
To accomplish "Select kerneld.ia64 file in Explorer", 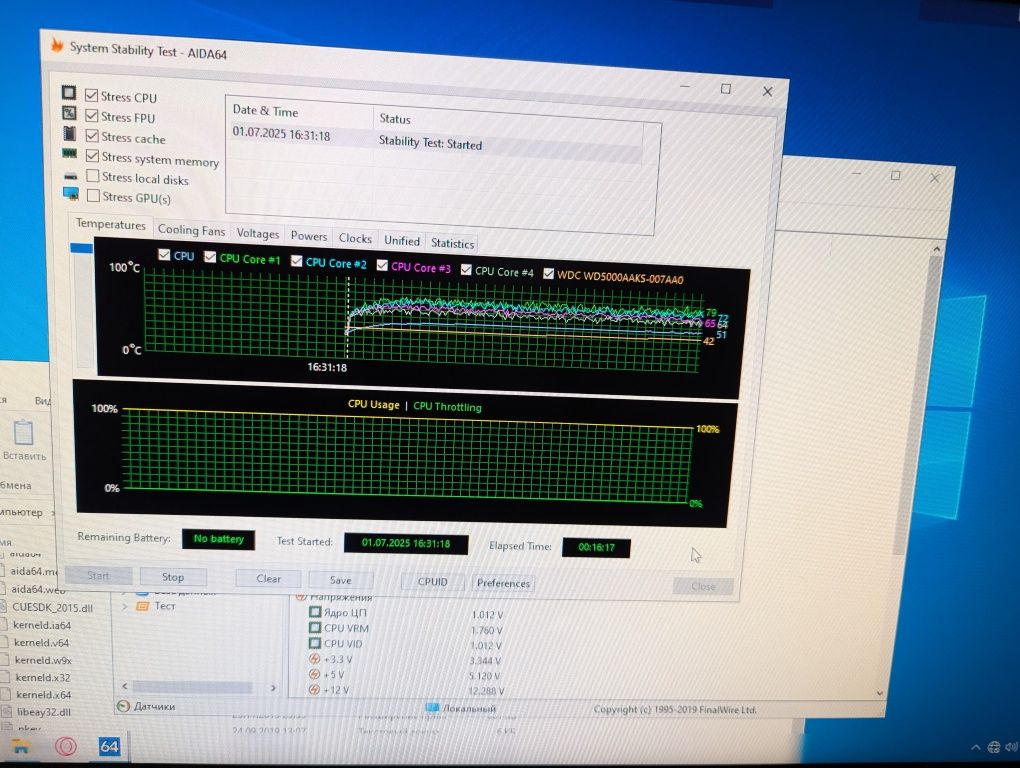I will 42,625.
